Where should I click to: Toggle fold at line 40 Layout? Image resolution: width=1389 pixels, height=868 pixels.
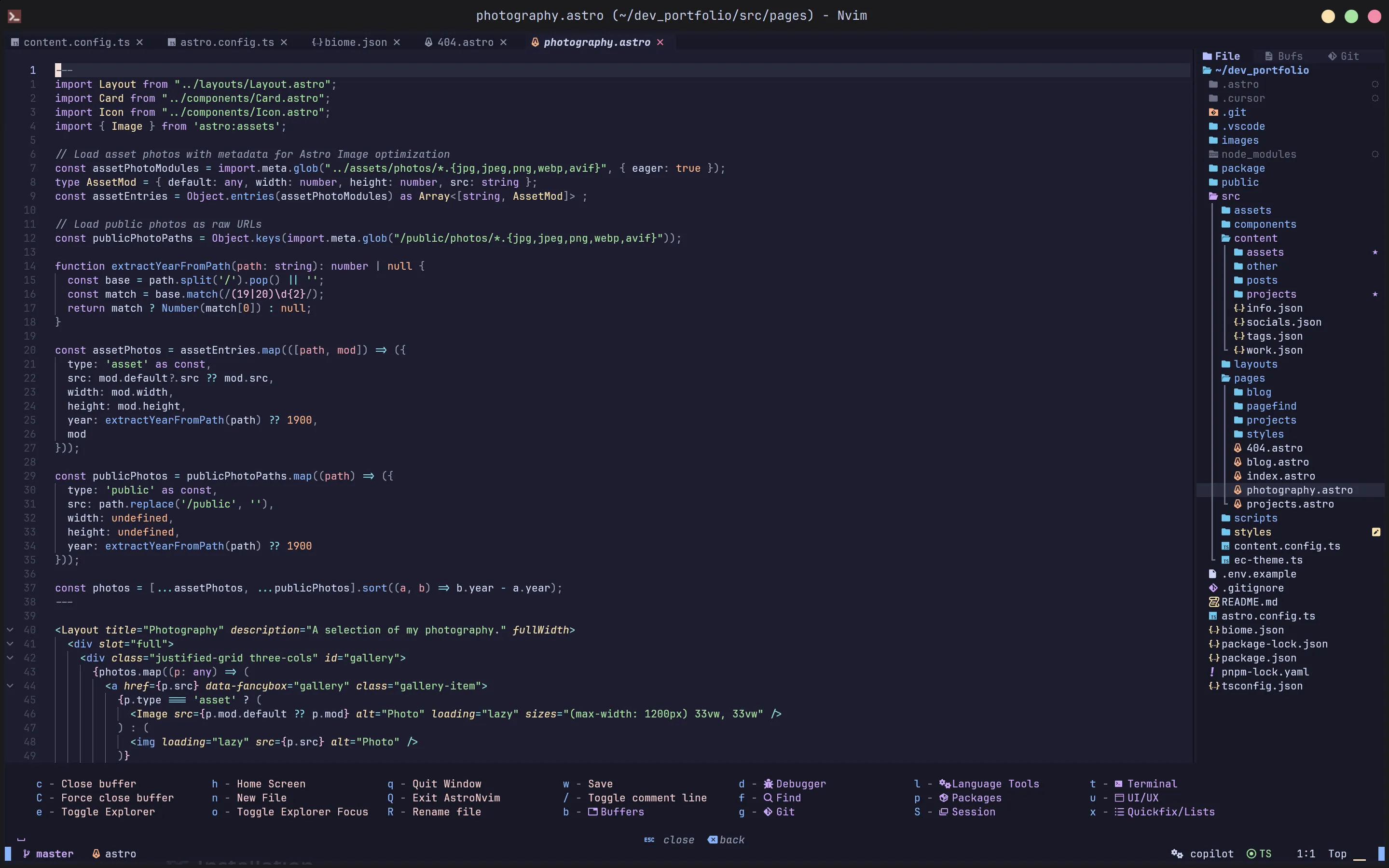pos(10,630)
